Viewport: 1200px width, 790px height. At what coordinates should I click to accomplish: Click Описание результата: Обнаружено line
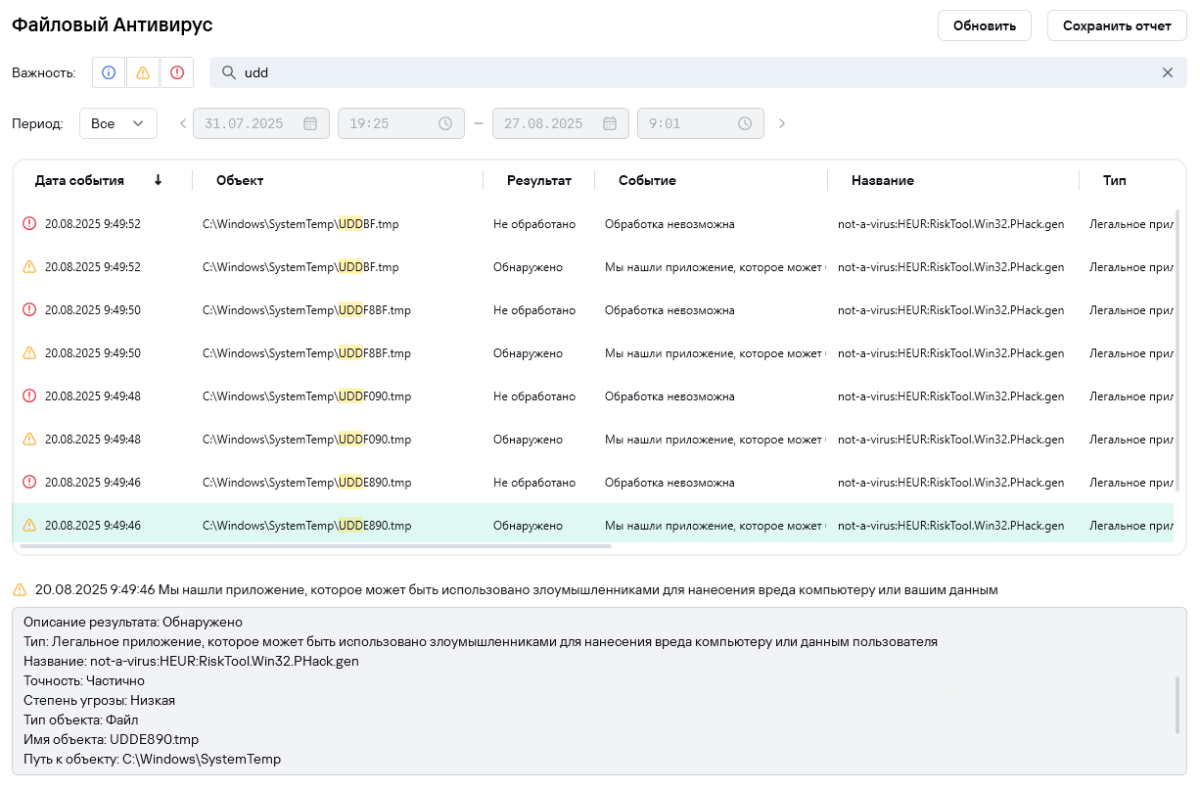(x=133, y=622)
